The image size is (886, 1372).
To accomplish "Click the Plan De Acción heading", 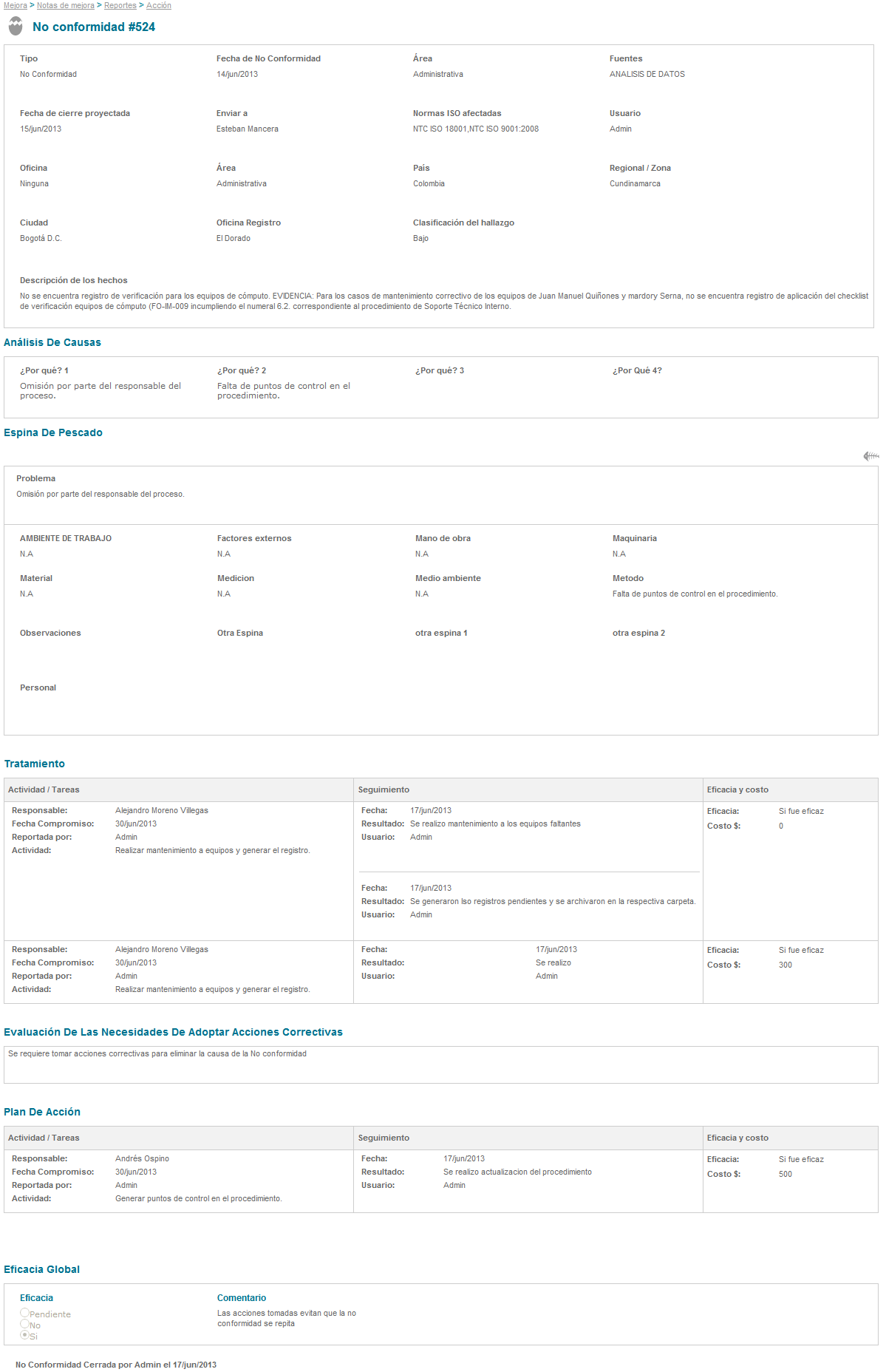I will pos(42,1112).
